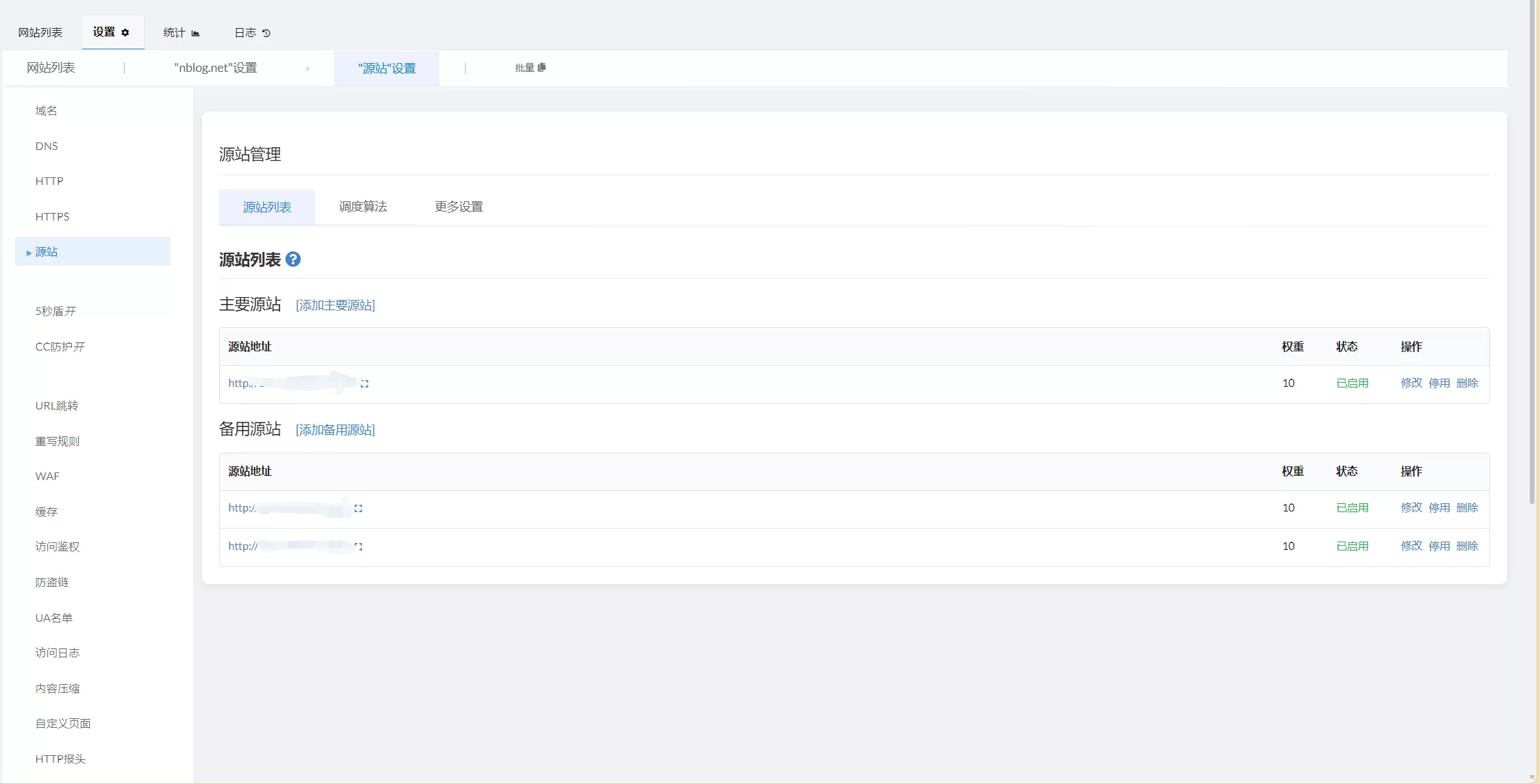Click expand icon beside second backup origin
This screenshot has width=1540, height=784.
358,546
